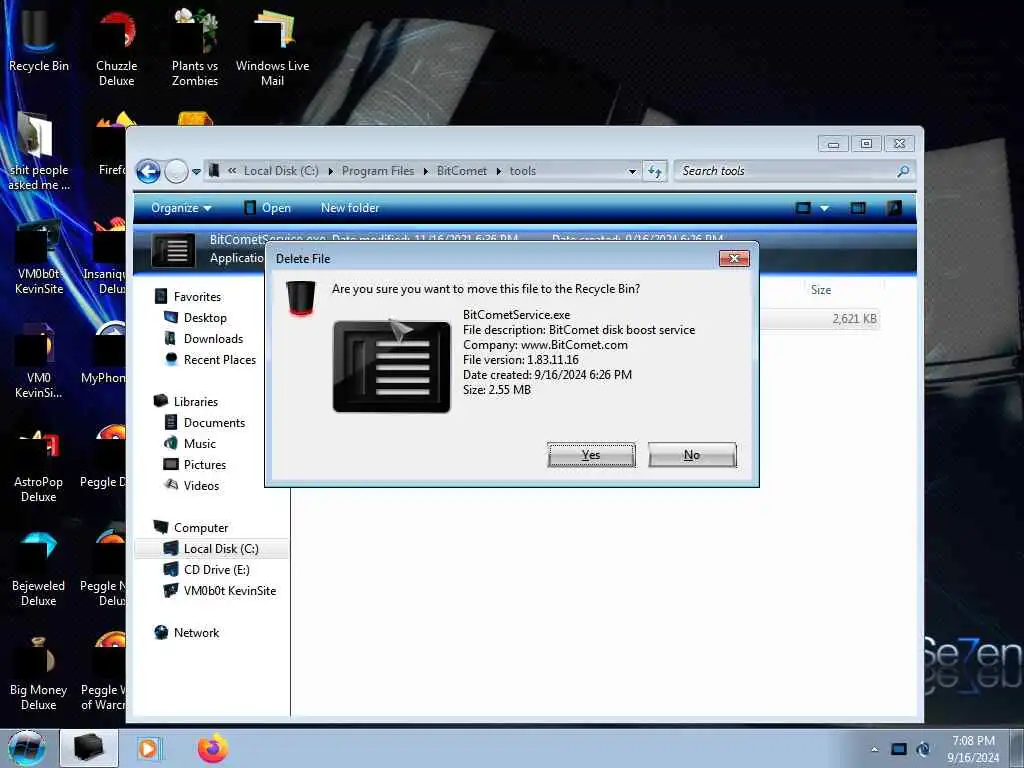The image size is (1024, 768).
Task: Select Libraries in navigation pane
Action: coord(196,402)
